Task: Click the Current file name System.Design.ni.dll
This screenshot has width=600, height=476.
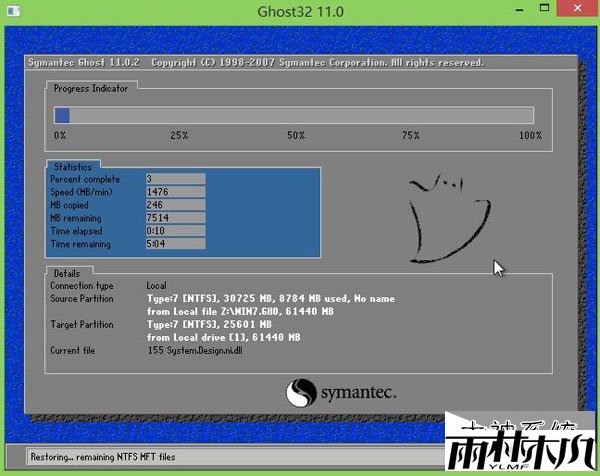Action: 197,351
